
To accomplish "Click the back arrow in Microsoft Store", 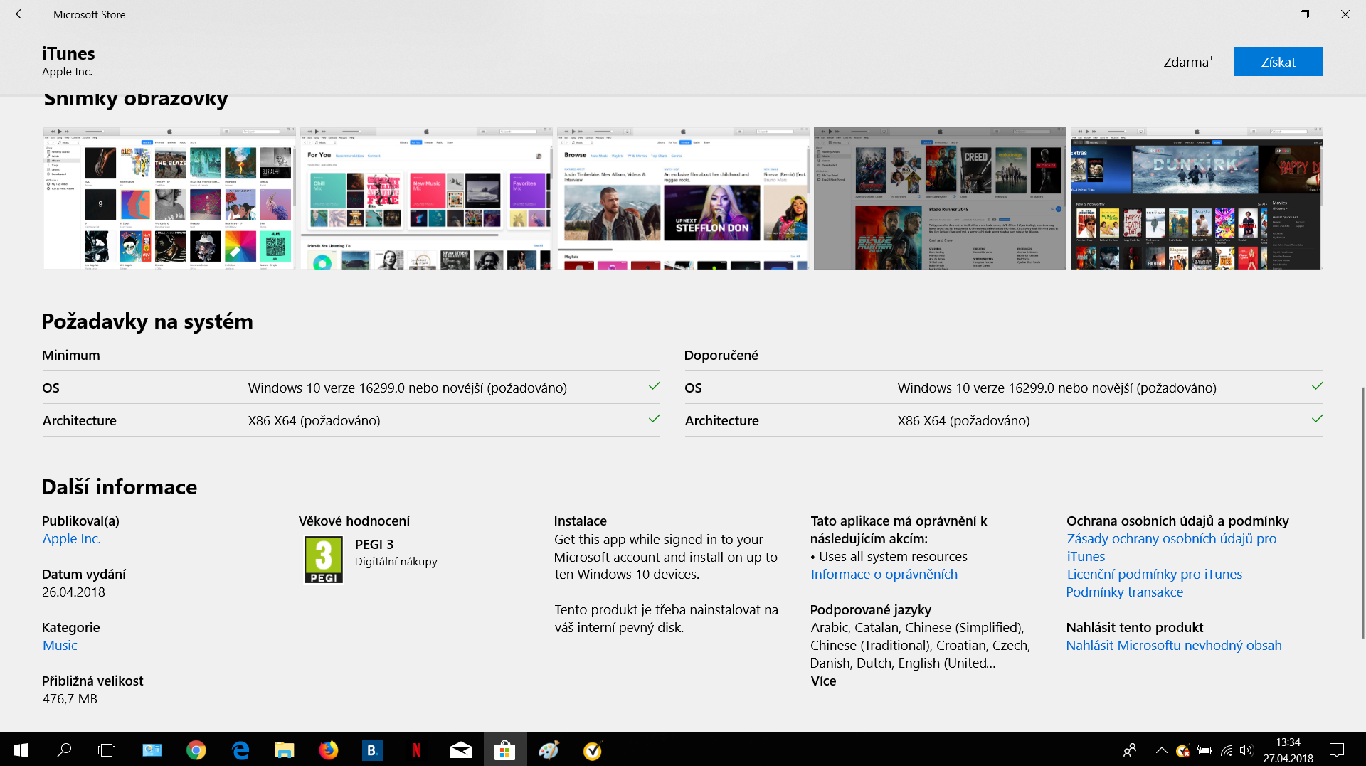I will pyautogui.click(x=18, y=15).
